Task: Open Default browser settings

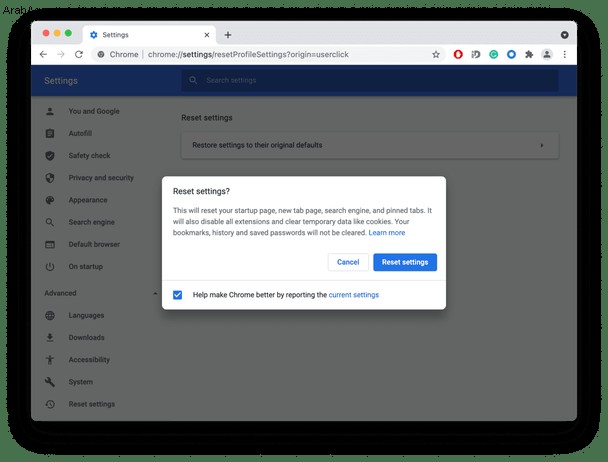Action: pos(94,244)
